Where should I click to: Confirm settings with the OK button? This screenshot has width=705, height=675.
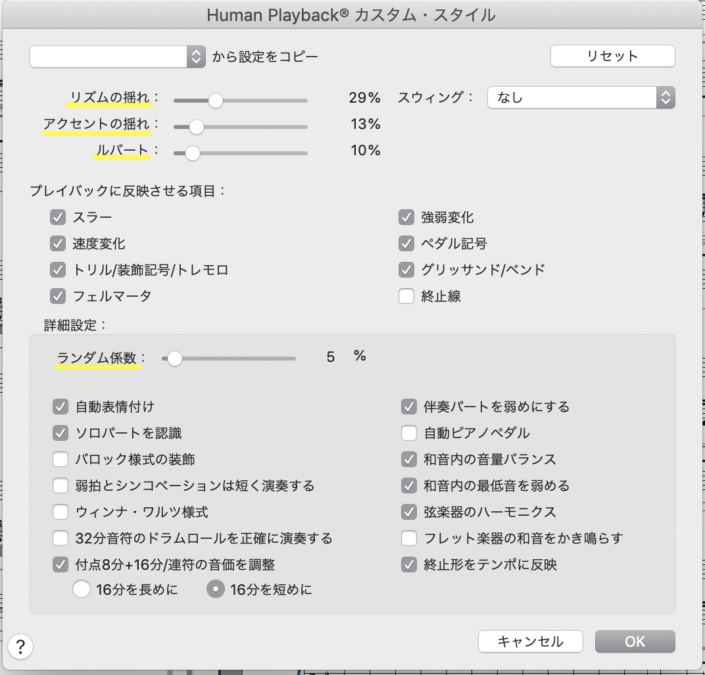pyautogui.click(x=635, y=641)
